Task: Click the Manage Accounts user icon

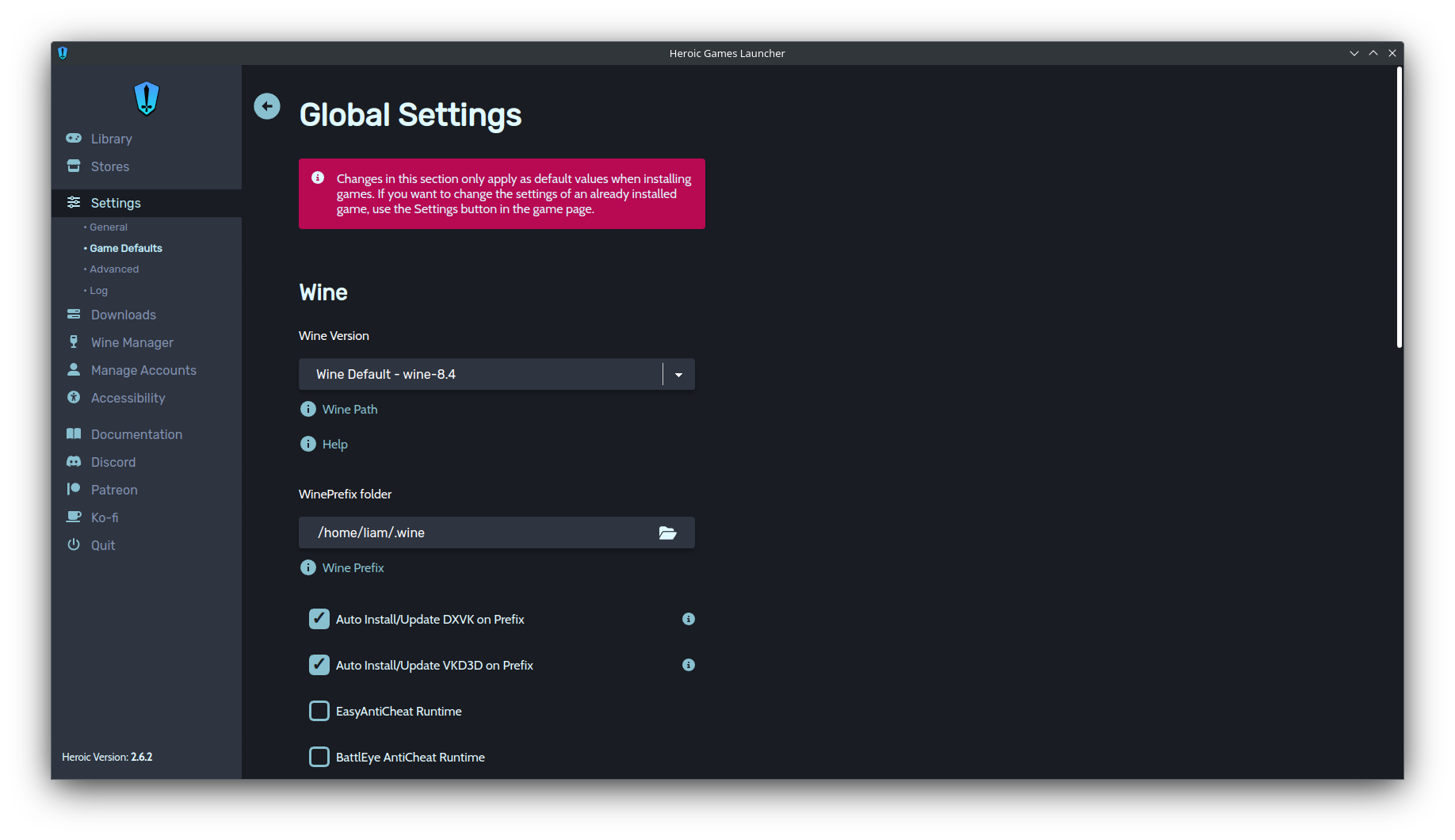Action: point(74,369)
